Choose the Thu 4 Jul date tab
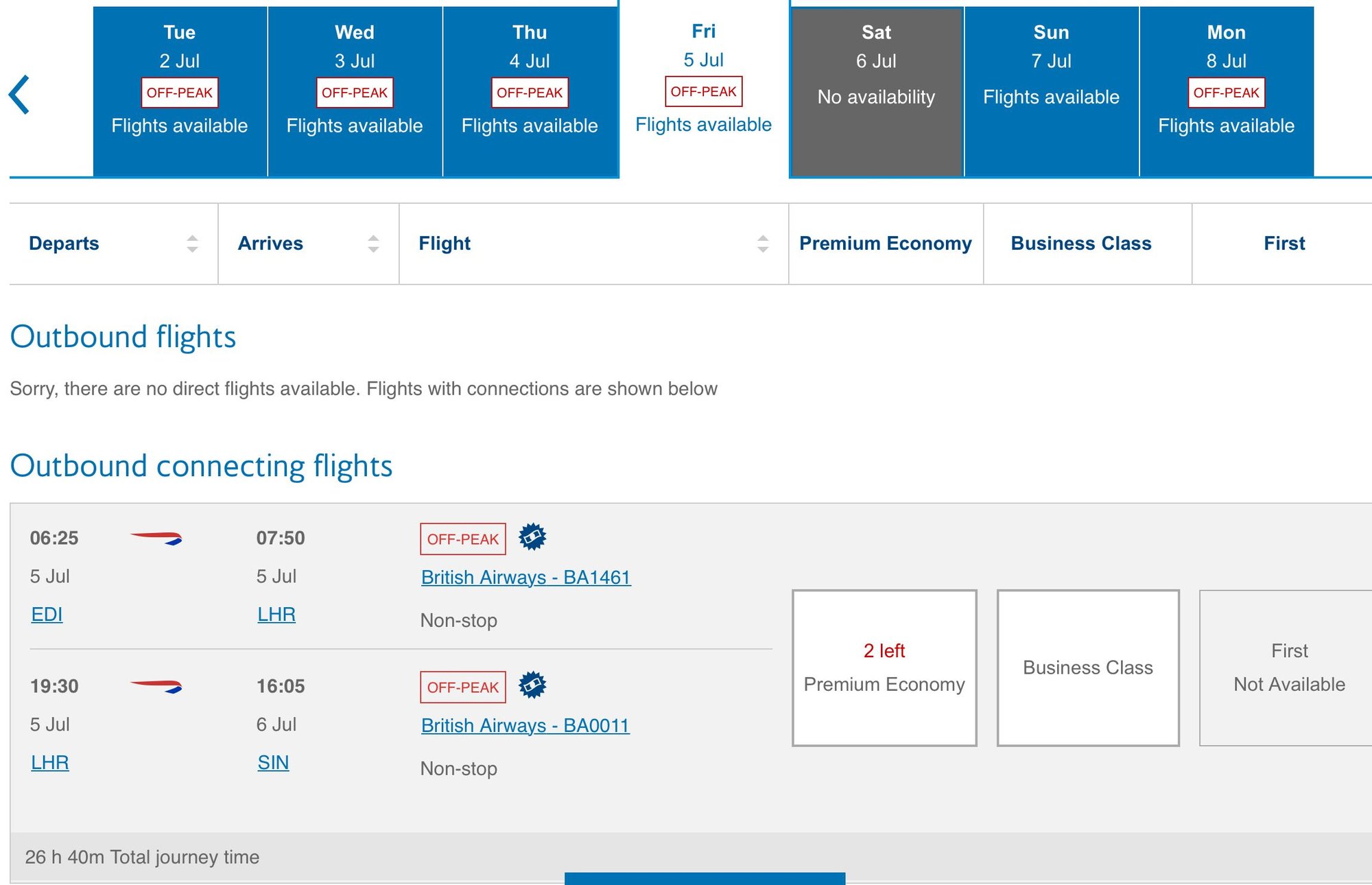This screenshot has width=1372, height=885. tap(530, 91)
